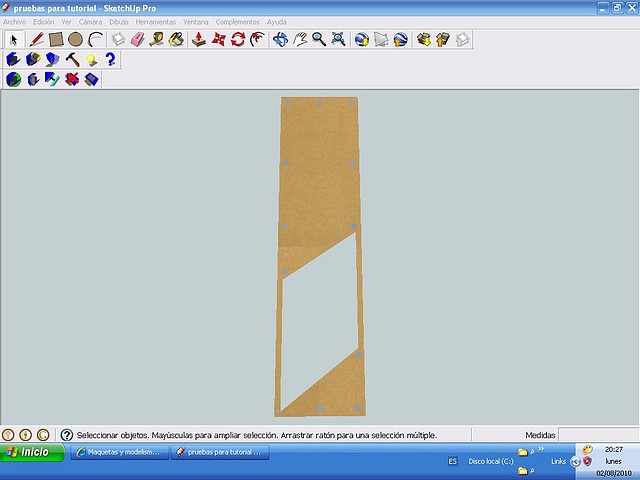
Task: Select the Arc drawing tool
Action: tap(96, 40)
